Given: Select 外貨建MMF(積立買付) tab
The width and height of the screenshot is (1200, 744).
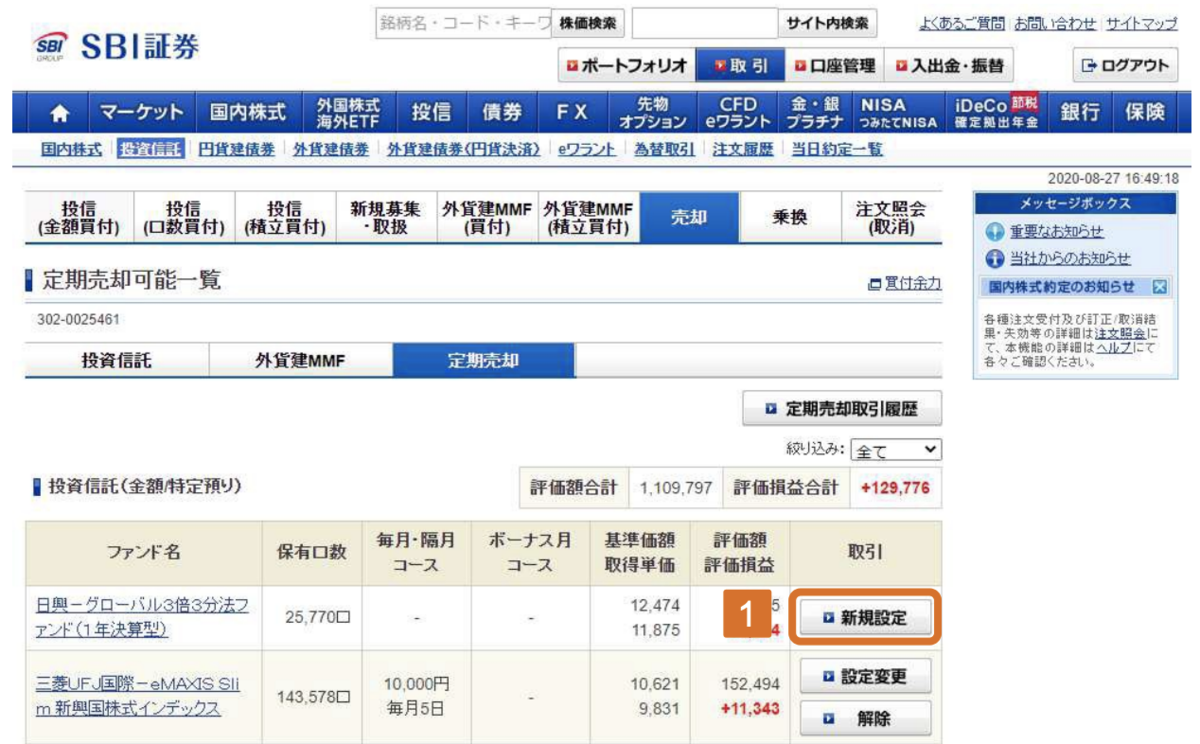Looking at the screenshot, I should tap(588, 217).
